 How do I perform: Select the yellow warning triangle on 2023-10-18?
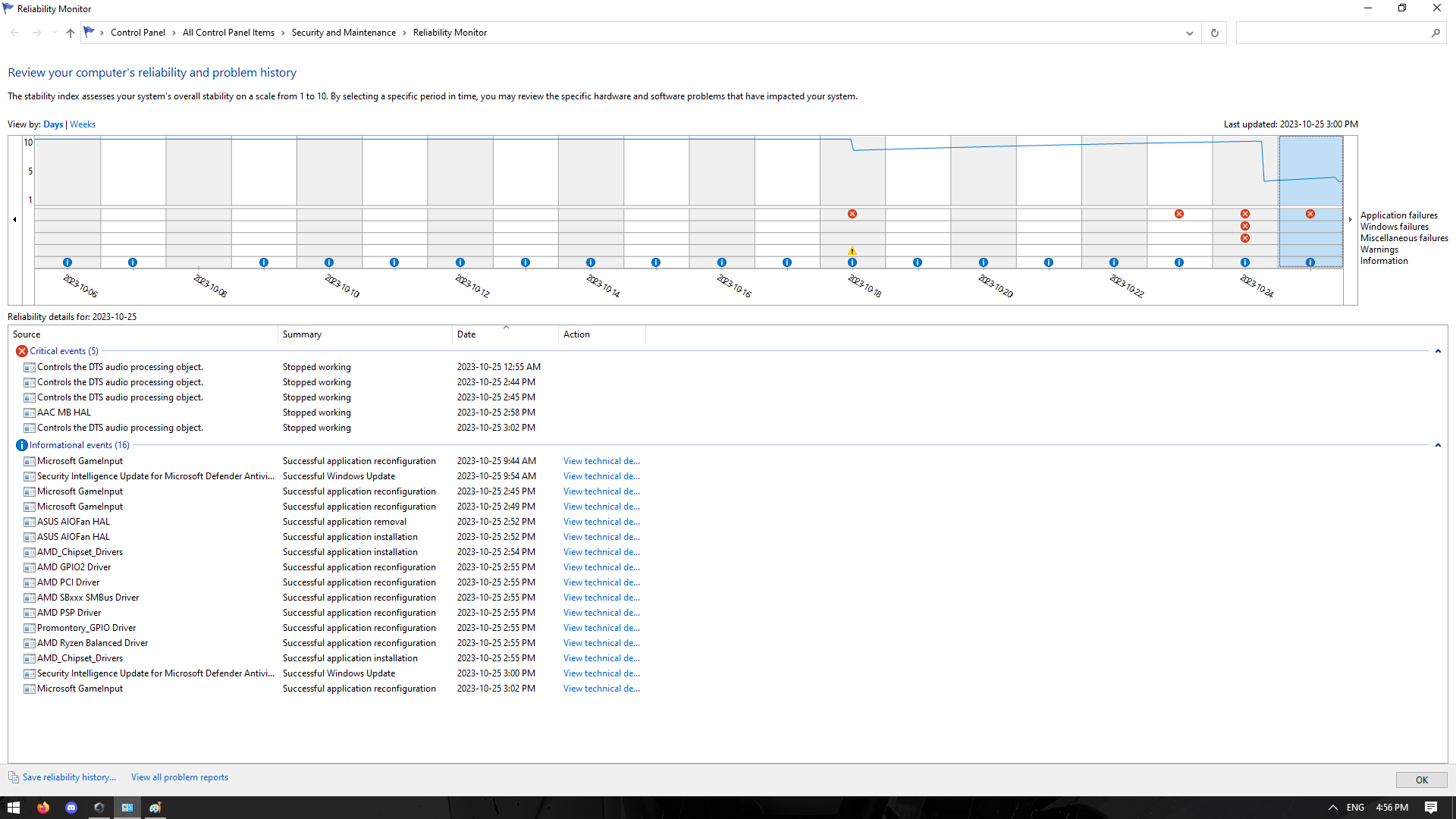852,249
